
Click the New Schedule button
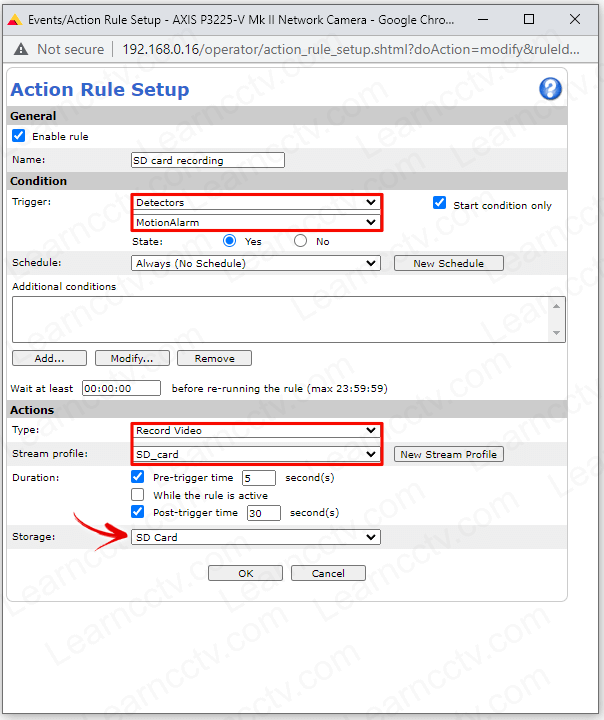pyautogui.click(x=448, y=264)
